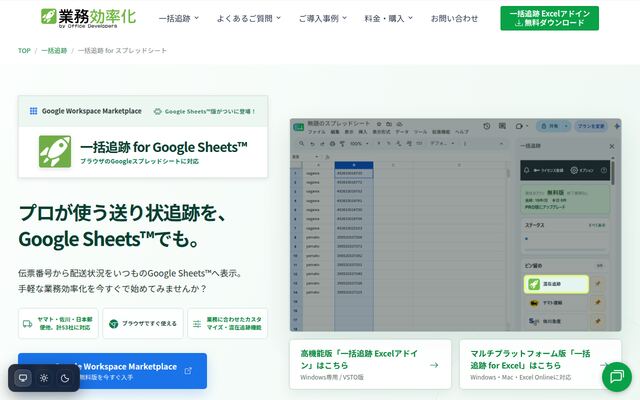Switch to light theme with the sun icon
Screen dimensions: 640x400
pyautogui.click(x=44, y=378)
